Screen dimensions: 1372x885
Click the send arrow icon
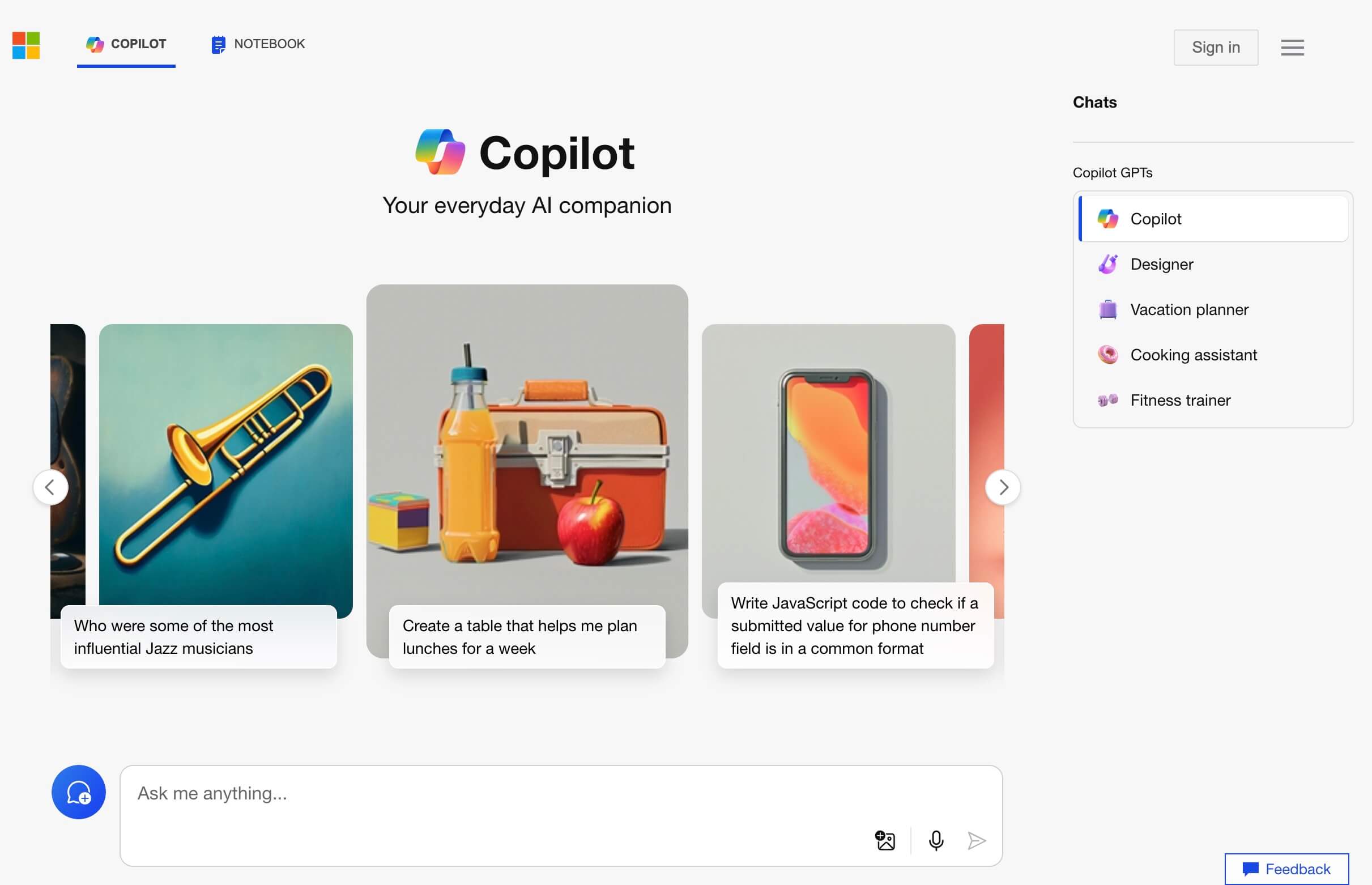click(x=976, y=840)
